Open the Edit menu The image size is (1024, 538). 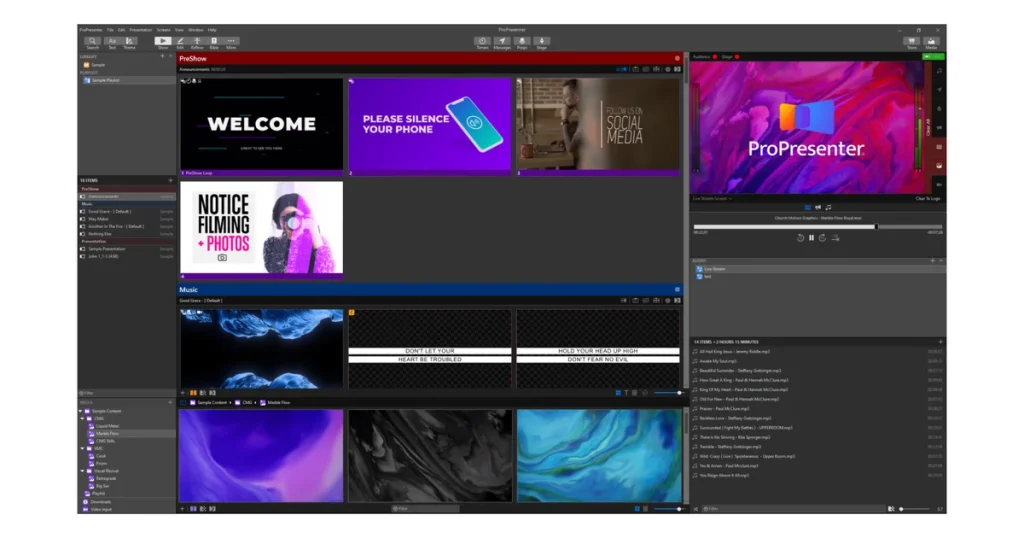coord(121,30)
